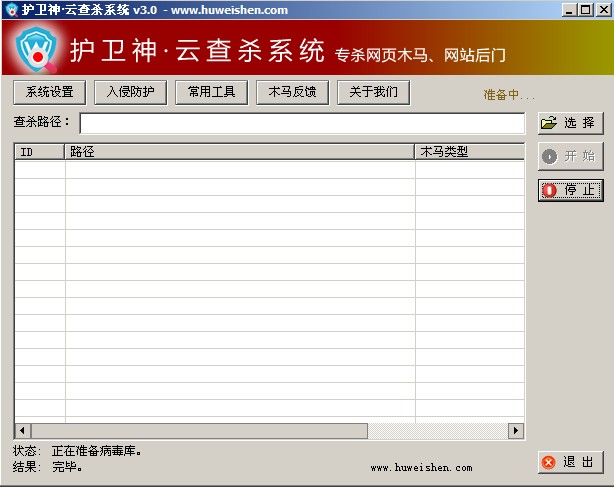
Task: Click the horizontal scrollbar thumb
Action: click(200, 431)
